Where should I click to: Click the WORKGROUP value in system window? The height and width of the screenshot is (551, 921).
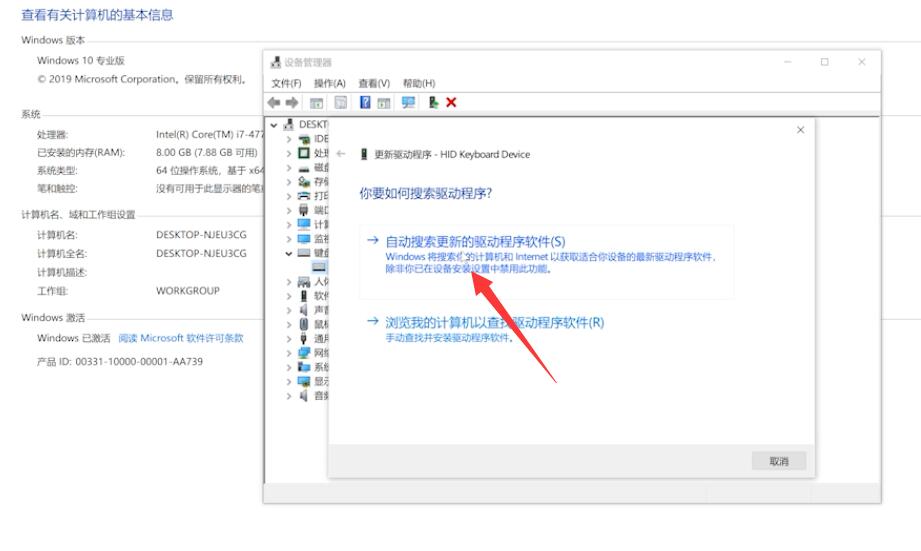point(187,291)
